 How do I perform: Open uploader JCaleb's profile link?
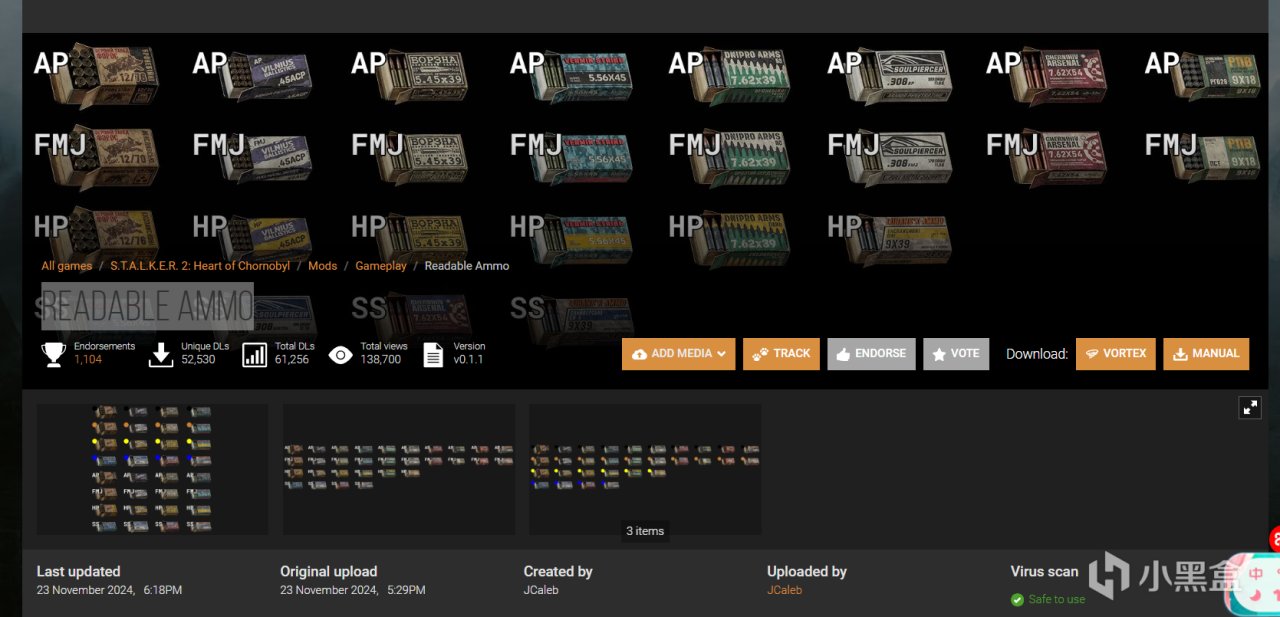(x=784, y=590)
